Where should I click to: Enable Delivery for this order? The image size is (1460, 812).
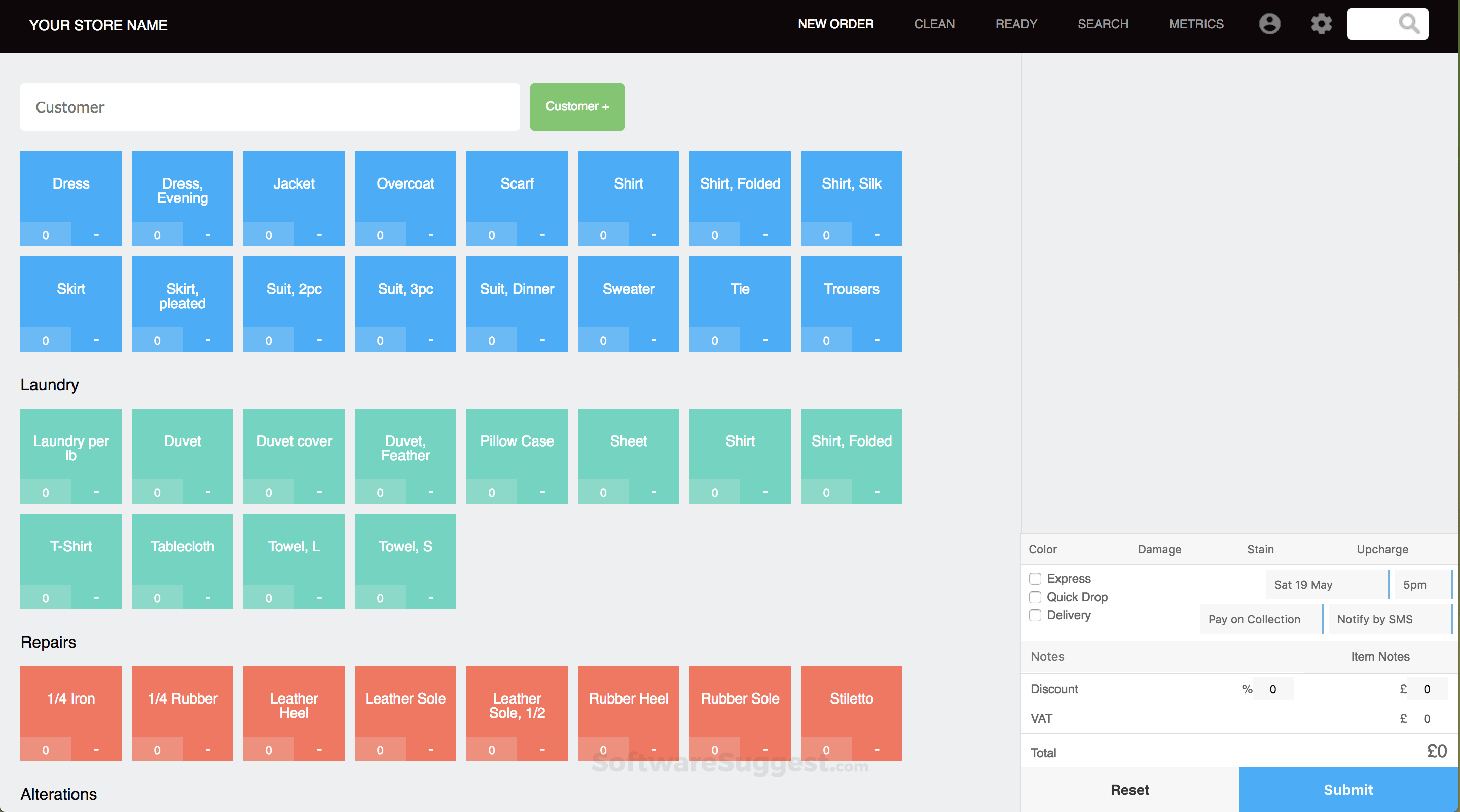1036,615
